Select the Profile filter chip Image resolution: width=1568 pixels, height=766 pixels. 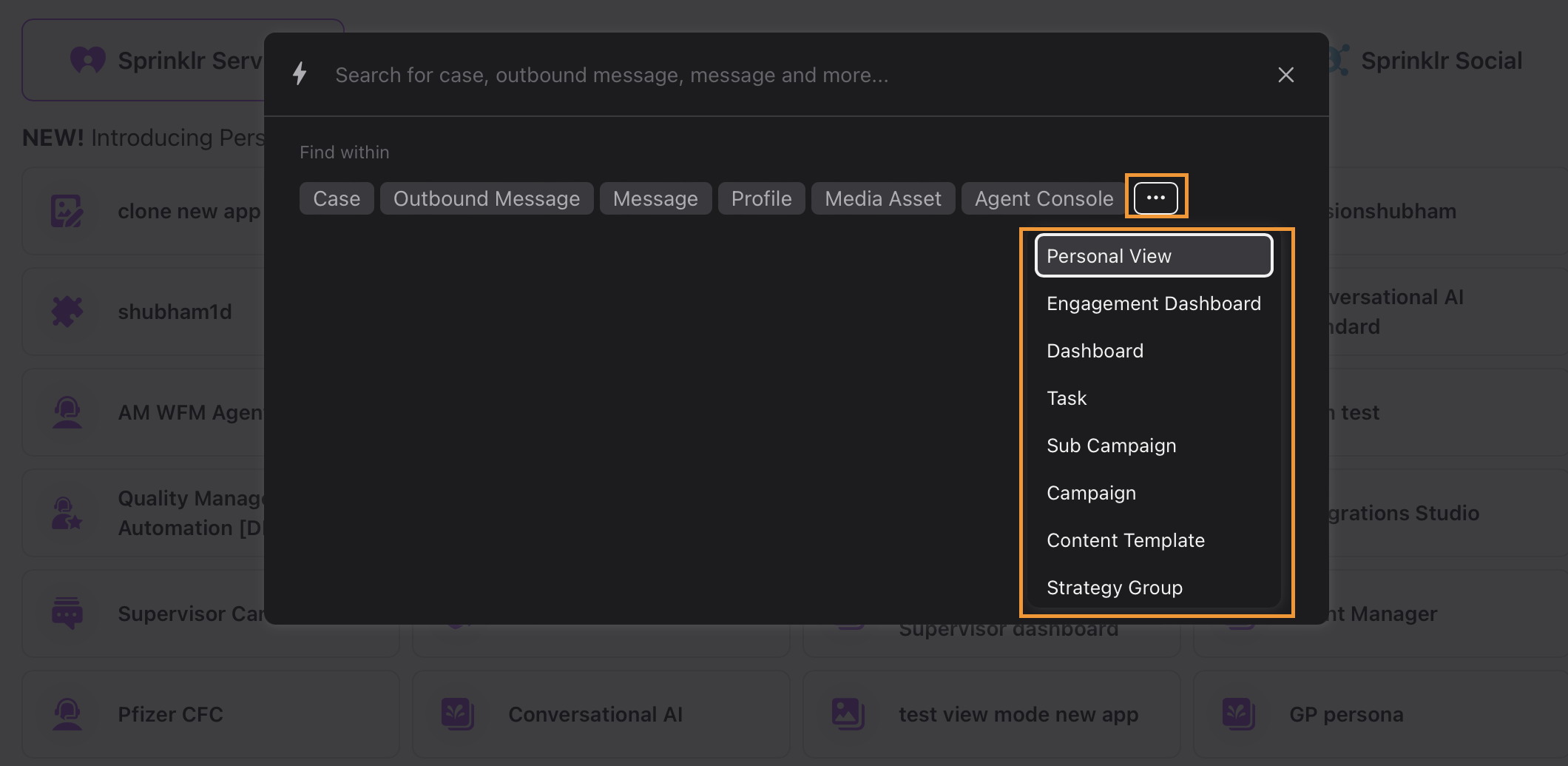(761, 198)
